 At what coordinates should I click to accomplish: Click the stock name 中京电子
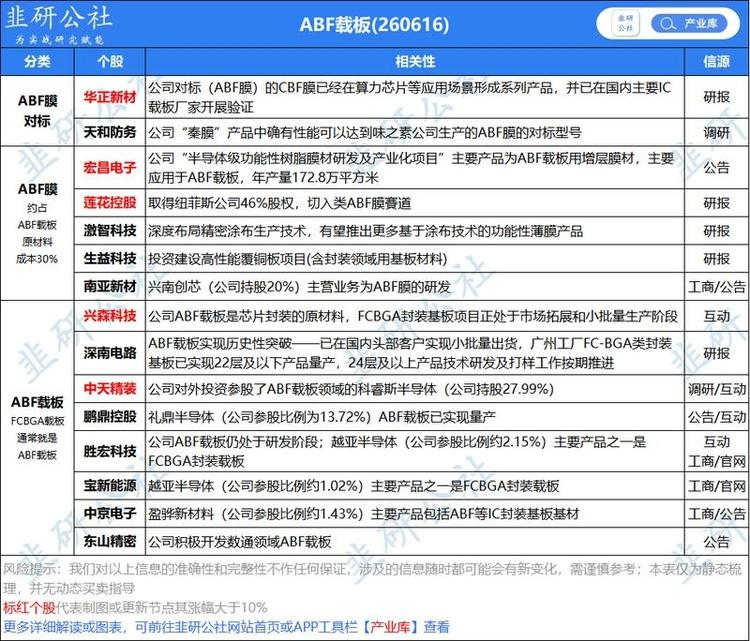110,513
